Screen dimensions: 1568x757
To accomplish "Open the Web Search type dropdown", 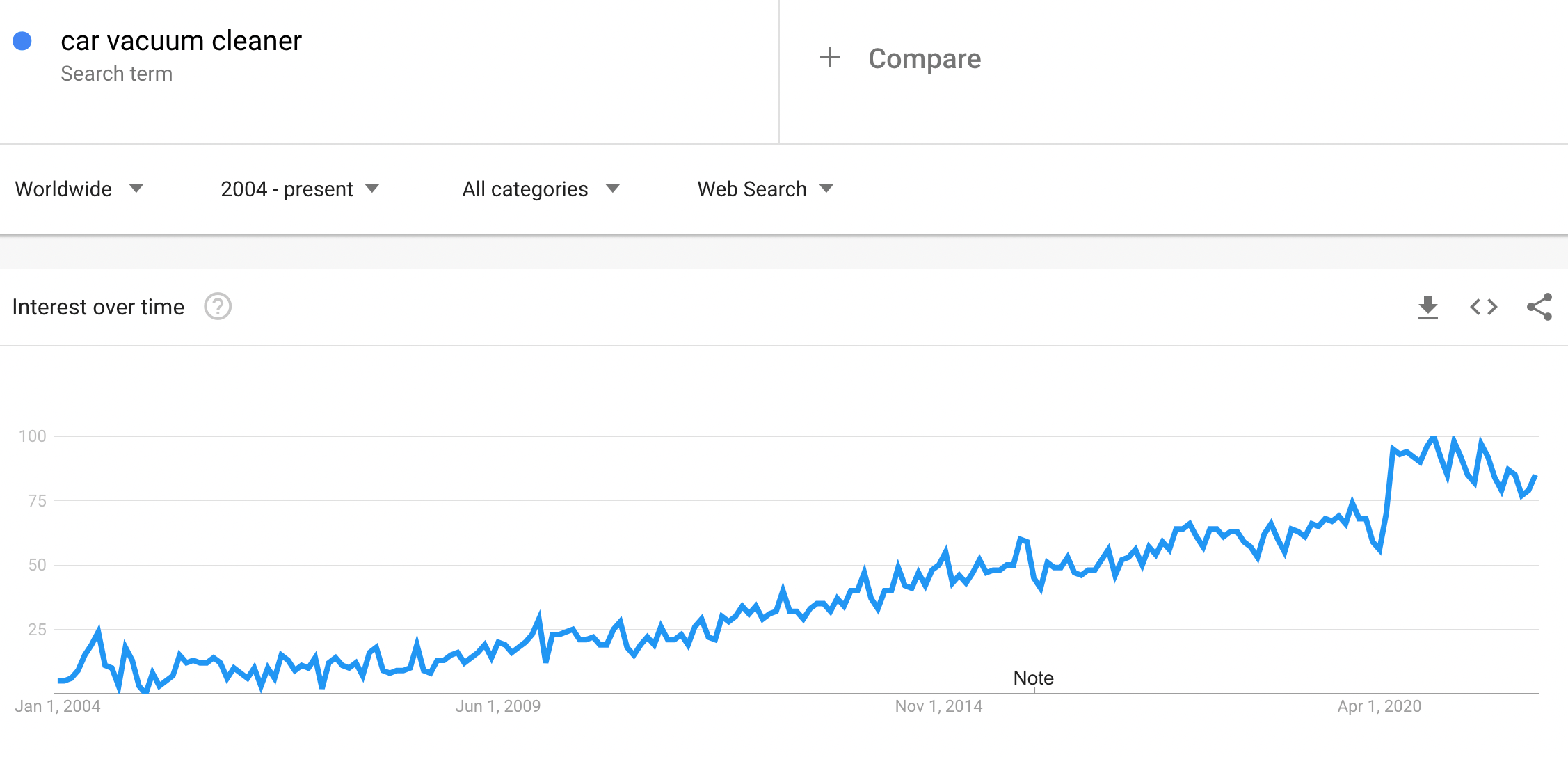I will click(765, 189).
